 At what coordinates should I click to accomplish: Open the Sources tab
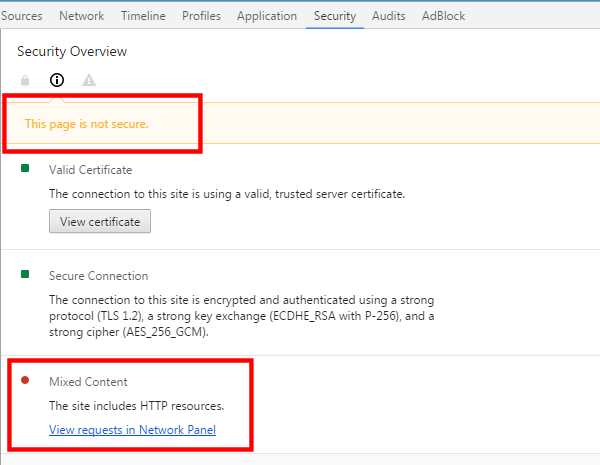pos(24,16)
